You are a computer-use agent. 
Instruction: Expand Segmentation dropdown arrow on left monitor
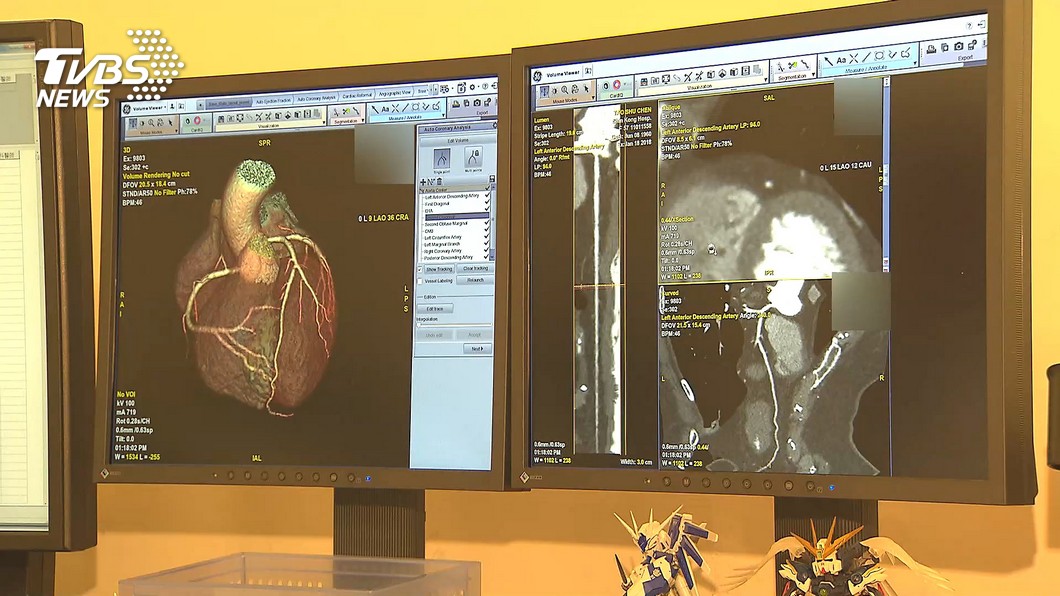coord(362,120)
